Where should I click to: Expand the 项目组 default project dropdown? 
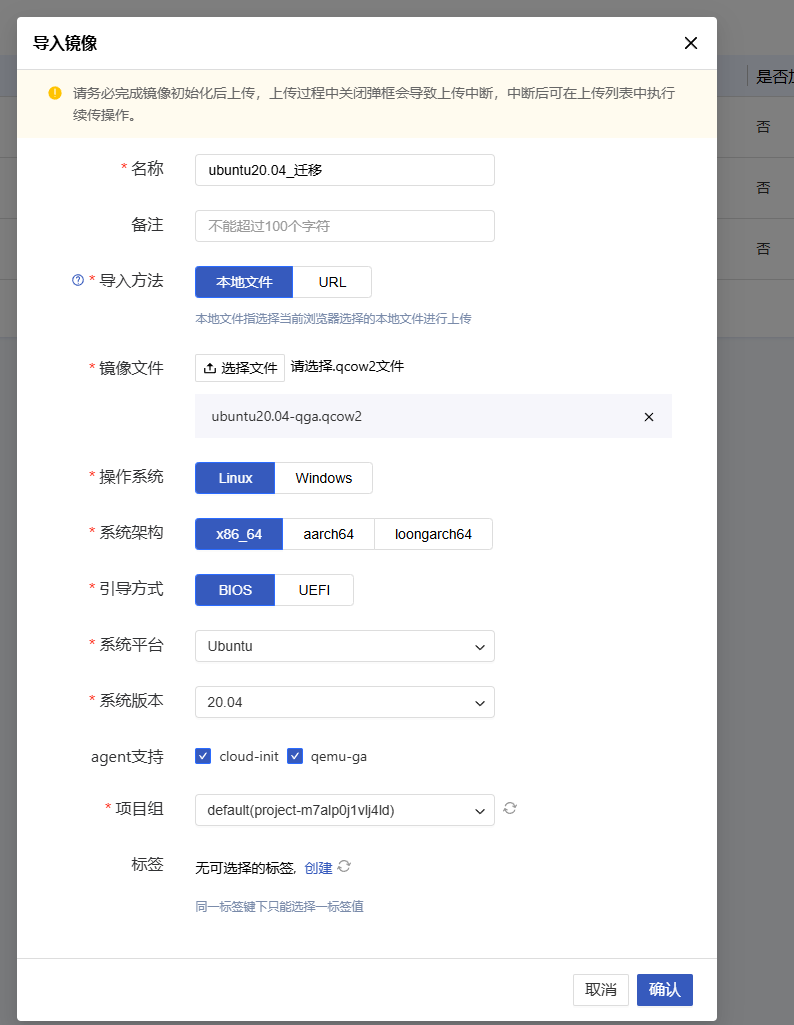pos(344,810)
